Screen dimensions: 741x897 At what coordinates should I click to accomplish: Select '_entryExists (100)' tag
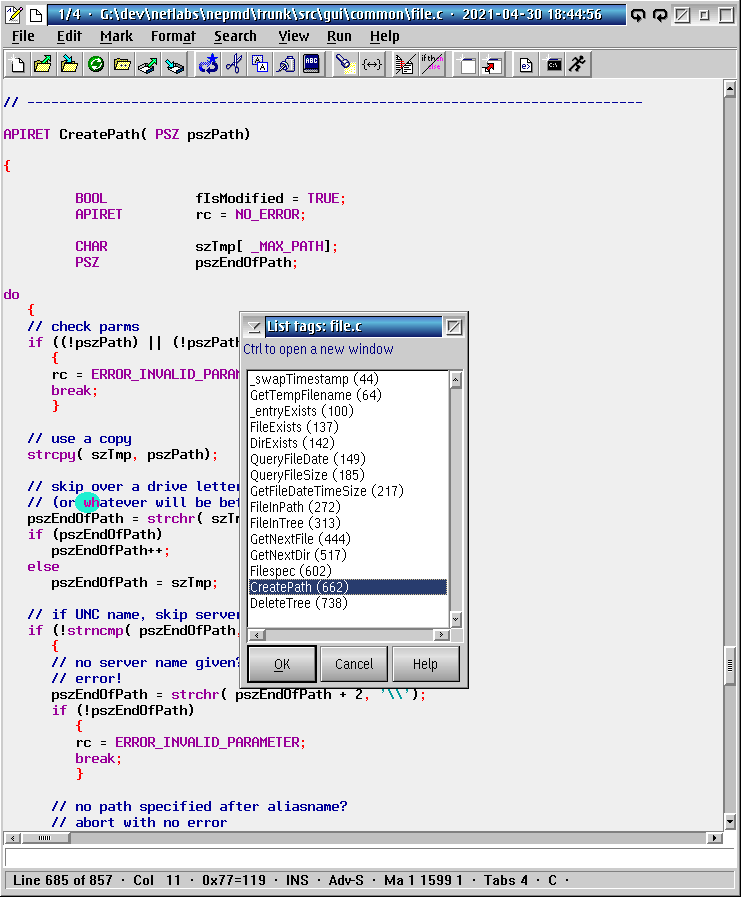[x=348, y=411]
